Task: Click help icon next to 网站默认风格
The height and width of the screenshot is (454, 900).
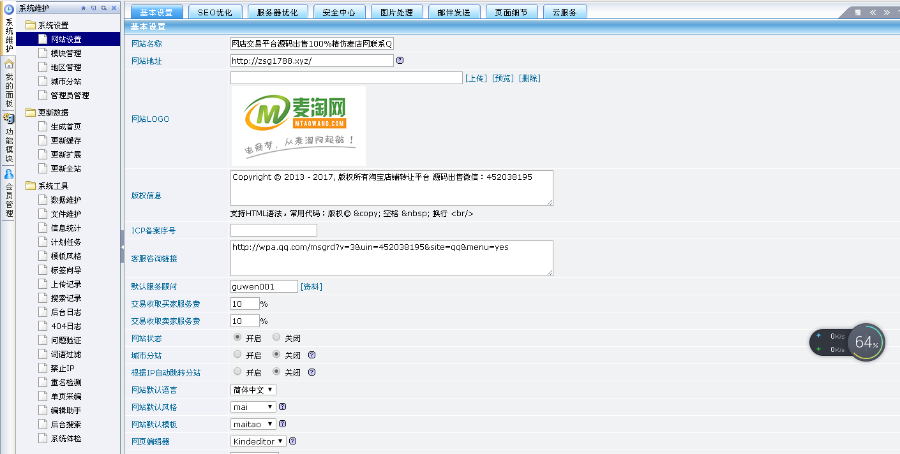Action: coord(282,407)
